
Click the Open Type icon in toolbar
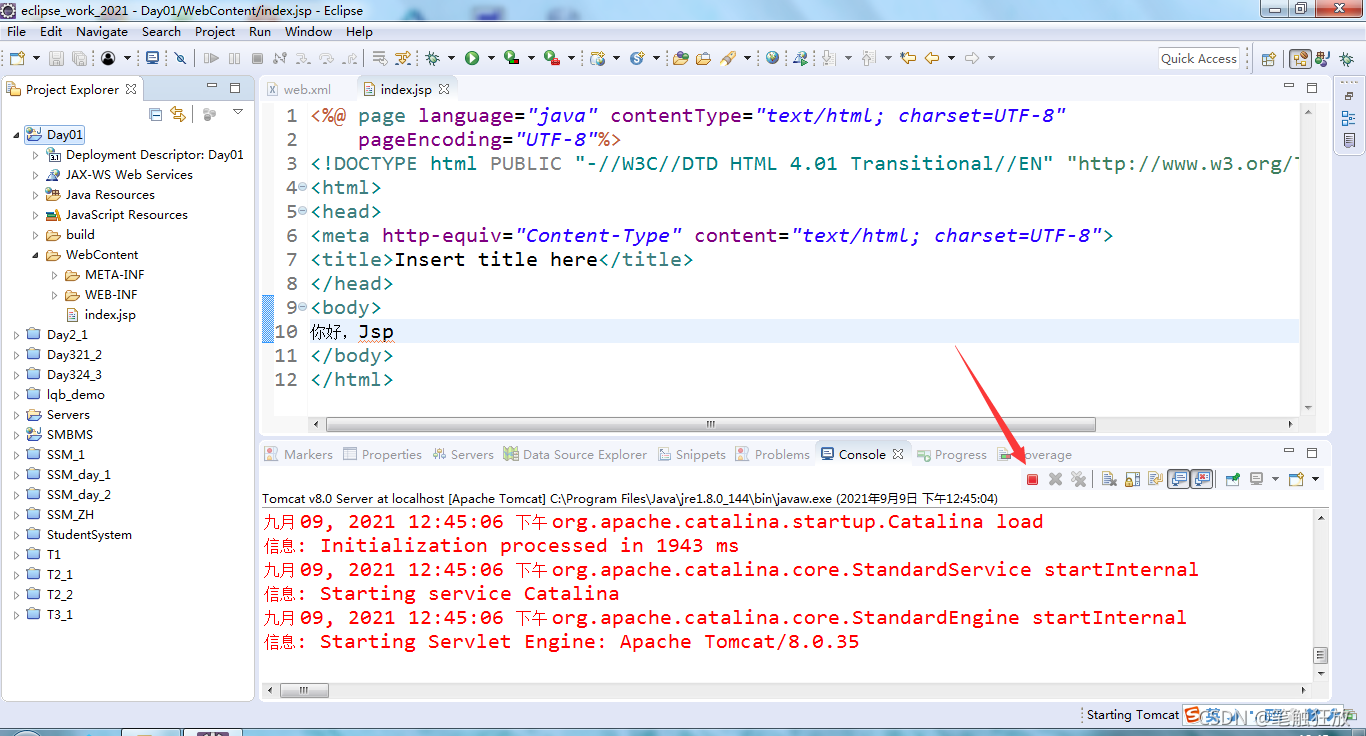[x=680, y=59]
